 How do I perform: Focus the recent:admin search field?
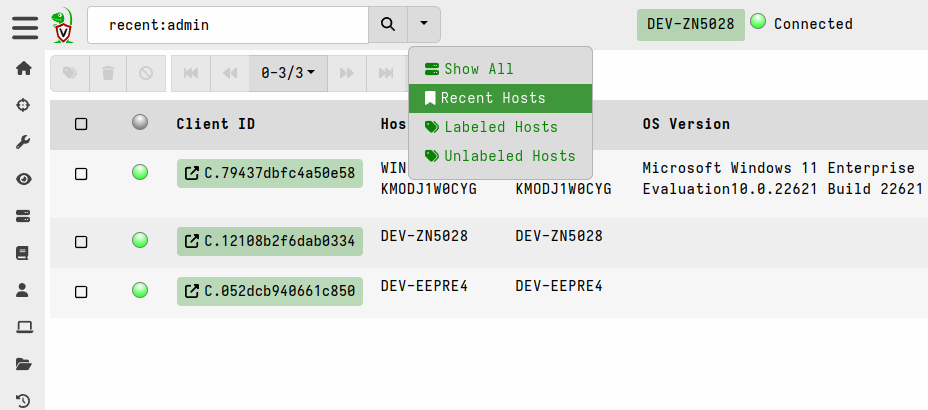pos(228,24)
